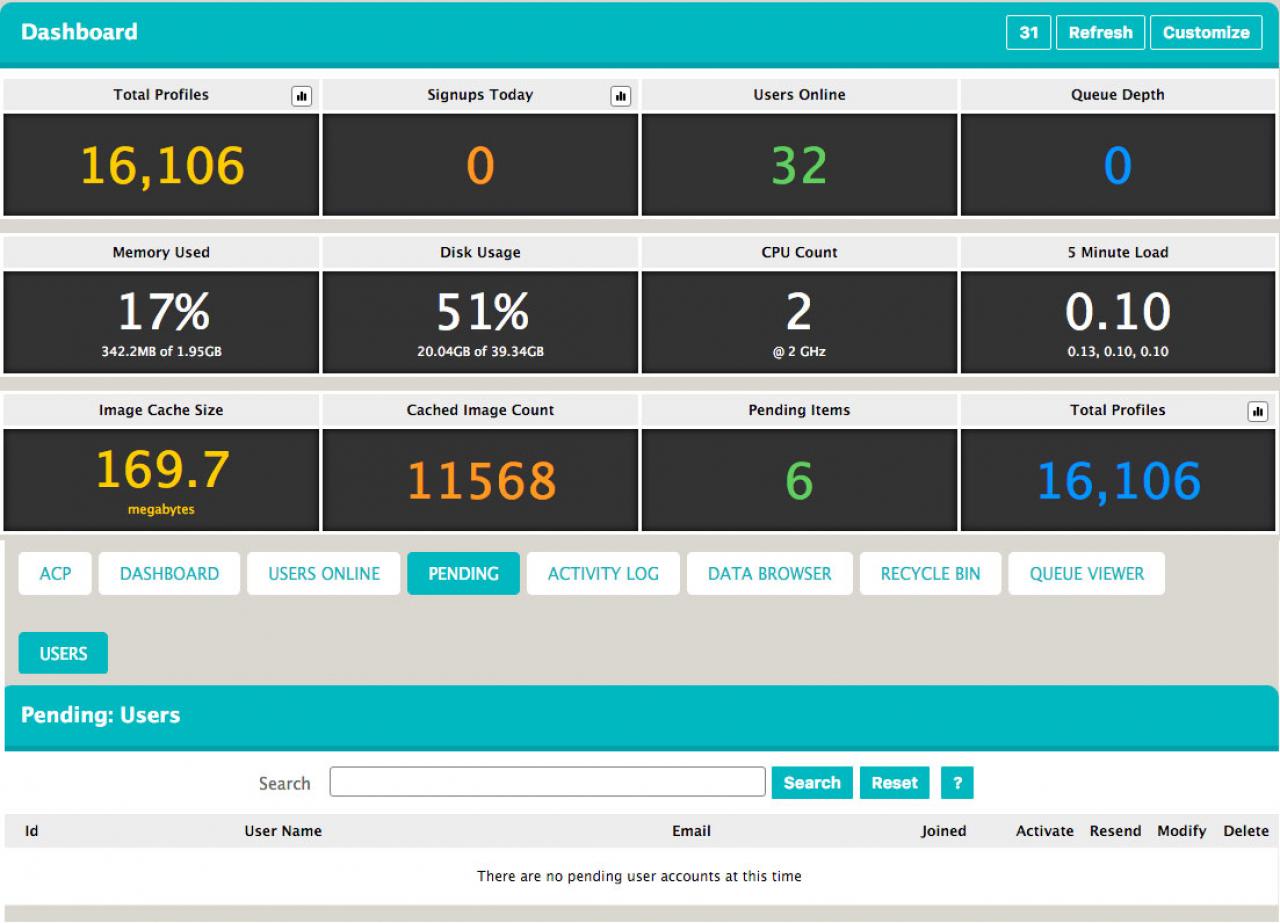Open the Customize dashboard button
The width and height of the screenshot is (1280, 923).
(1205, 32)
